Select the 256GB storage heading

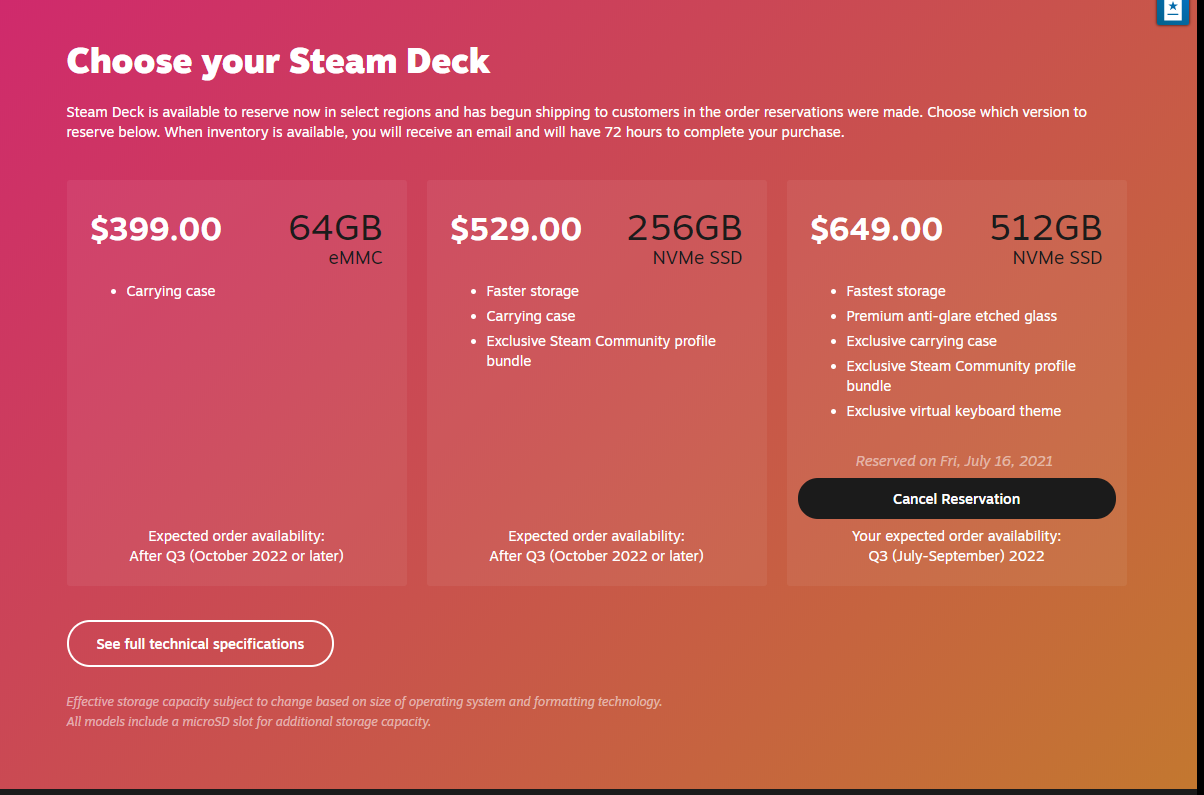[x=684, y=228]
